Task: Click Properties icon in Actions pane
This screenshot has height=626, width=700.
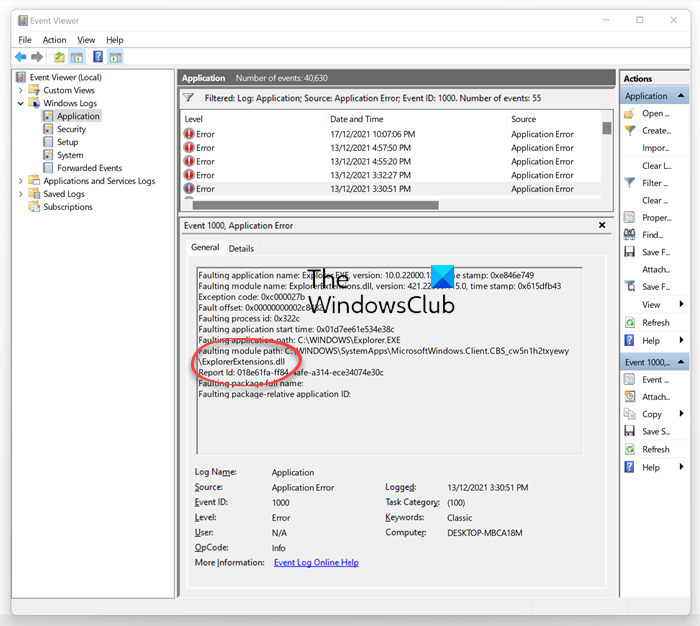Action: click(x=629, y=217)
